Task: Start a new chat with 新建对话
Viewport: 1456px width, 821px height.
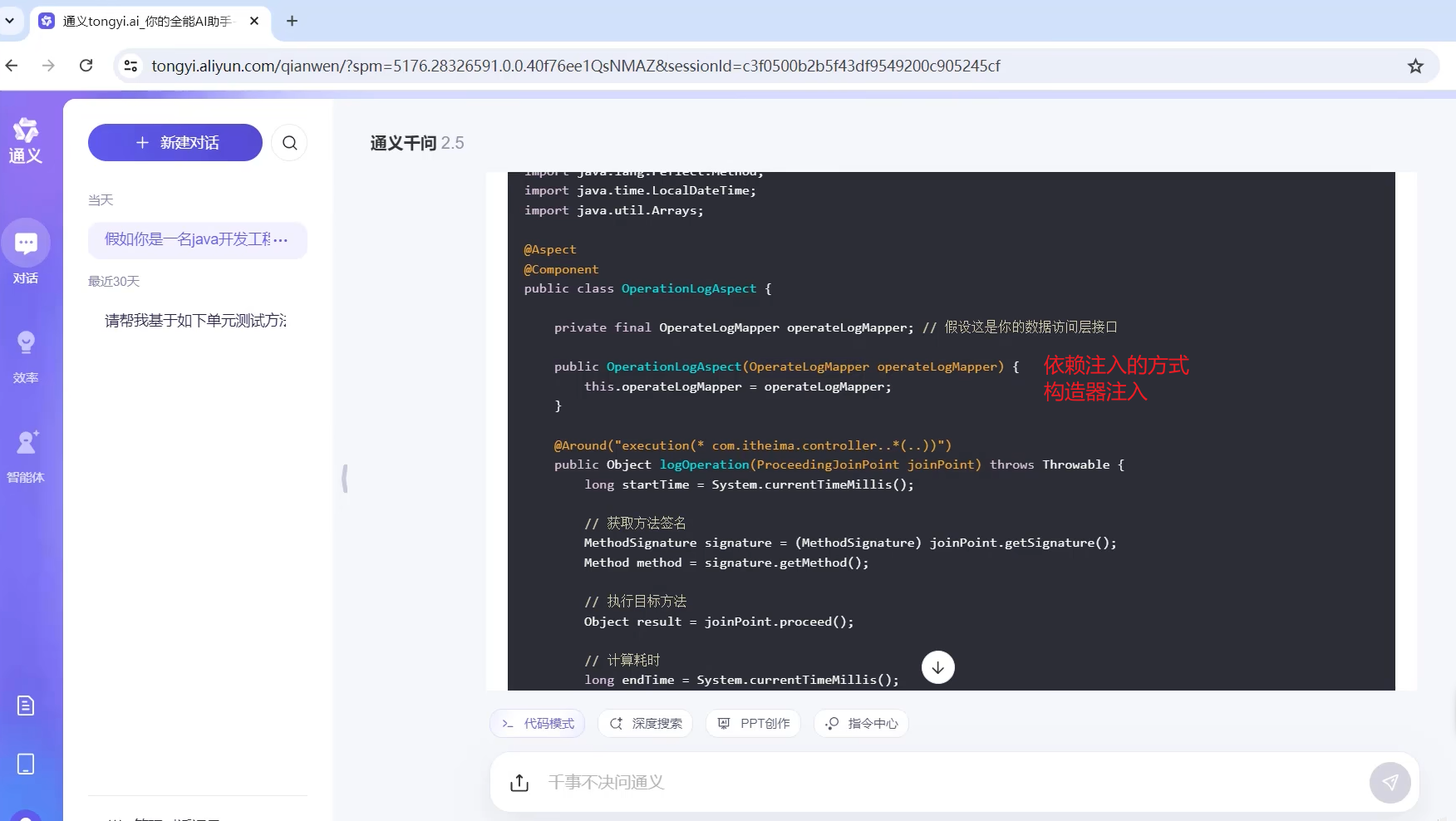Action: 175,143
